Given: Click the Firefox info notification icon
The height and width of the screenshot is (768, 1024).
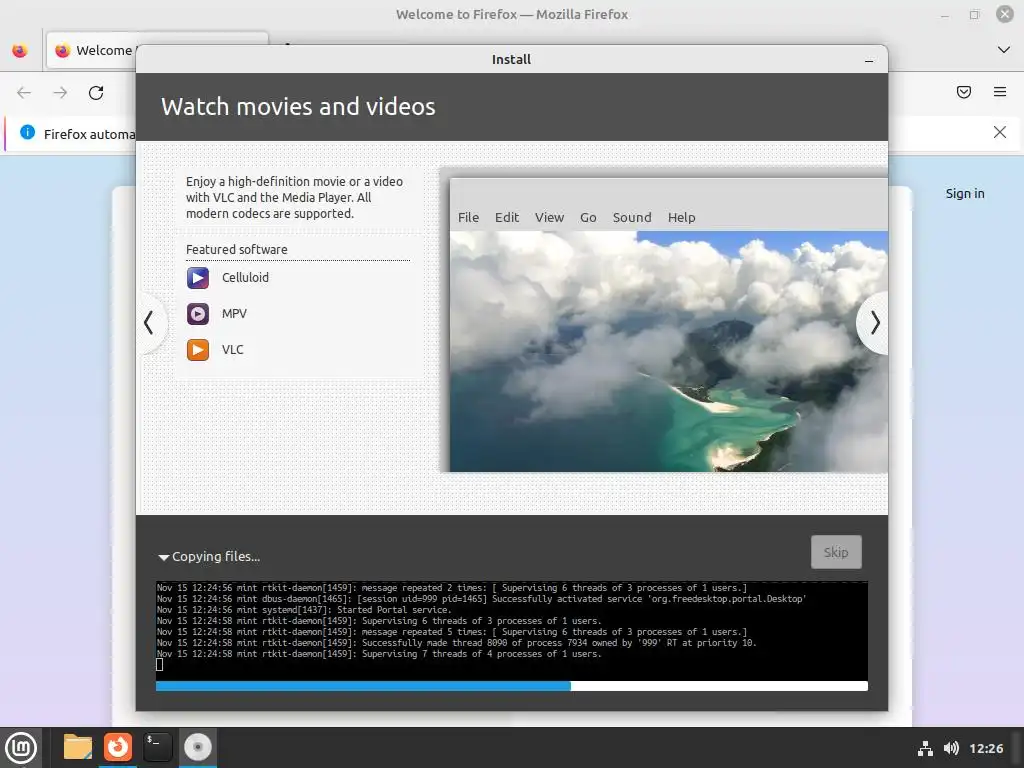Looking at the screenshot, I should (27, 132).
